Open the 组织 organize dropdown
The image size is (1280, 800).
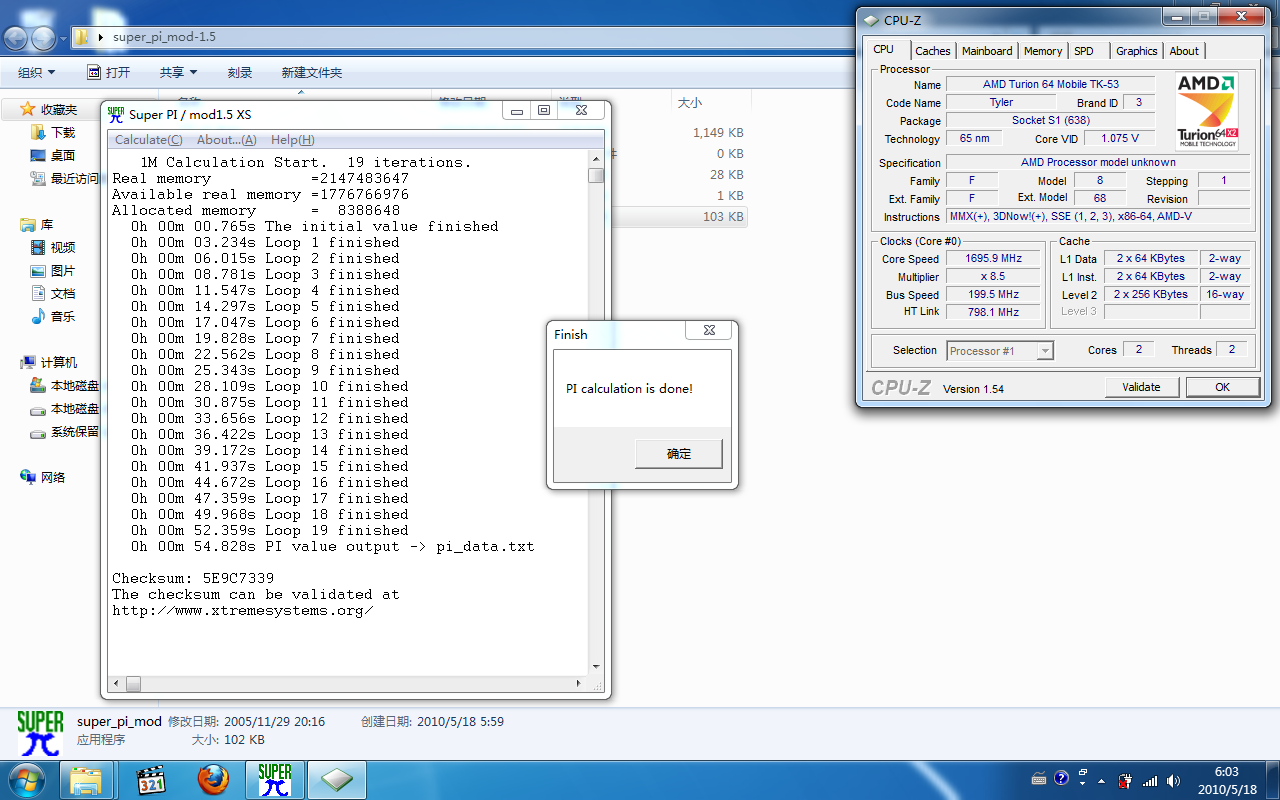[37, 72]
